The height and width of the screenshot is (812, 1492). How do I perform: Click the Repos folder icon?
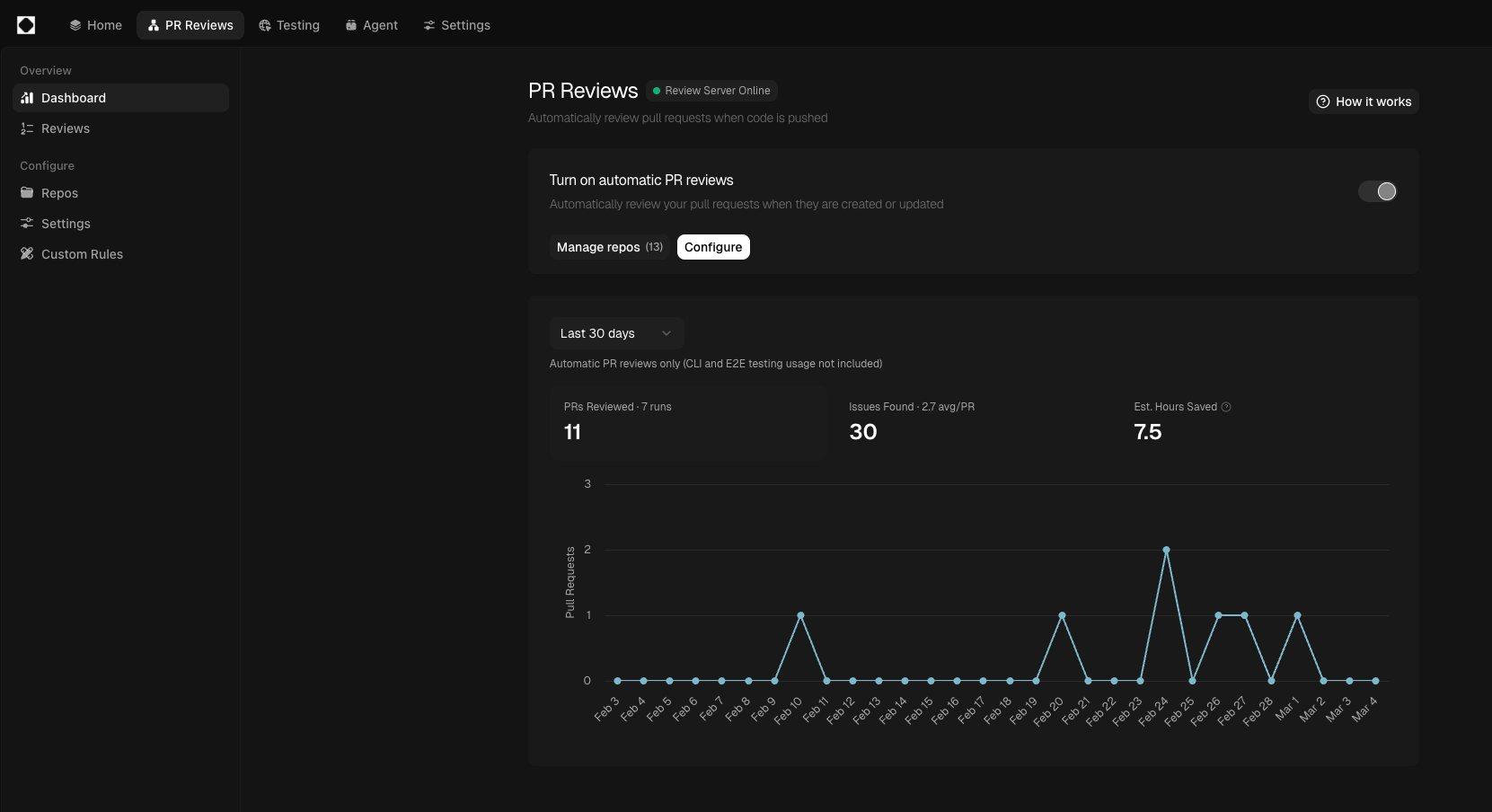point(27,193)
